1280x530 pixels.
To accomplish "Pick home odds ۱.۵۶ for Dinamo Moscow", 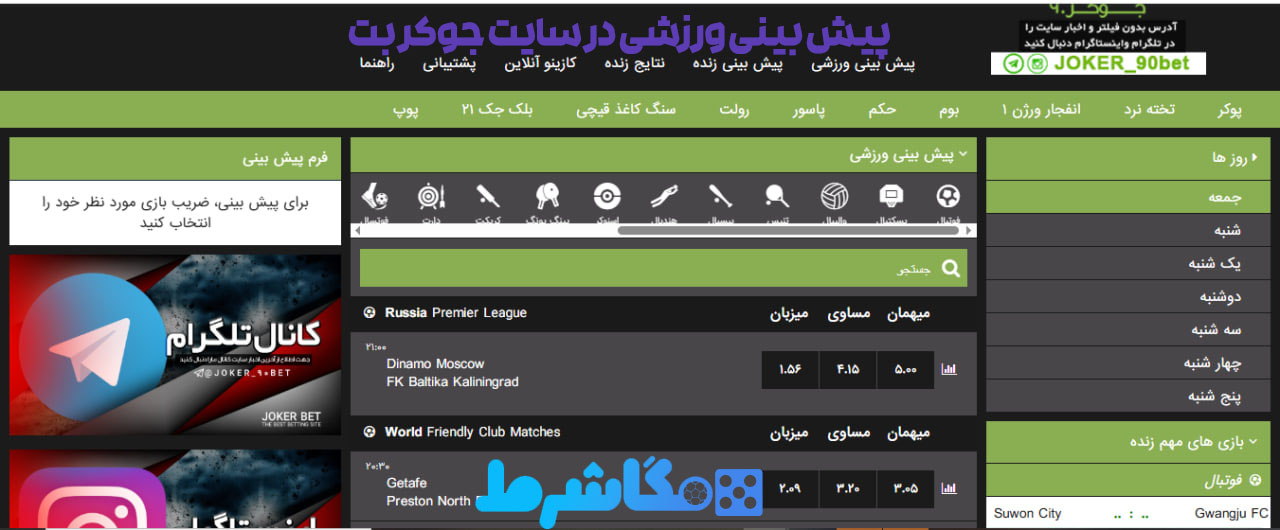I will pyautogui.click(x=790, y=370).
